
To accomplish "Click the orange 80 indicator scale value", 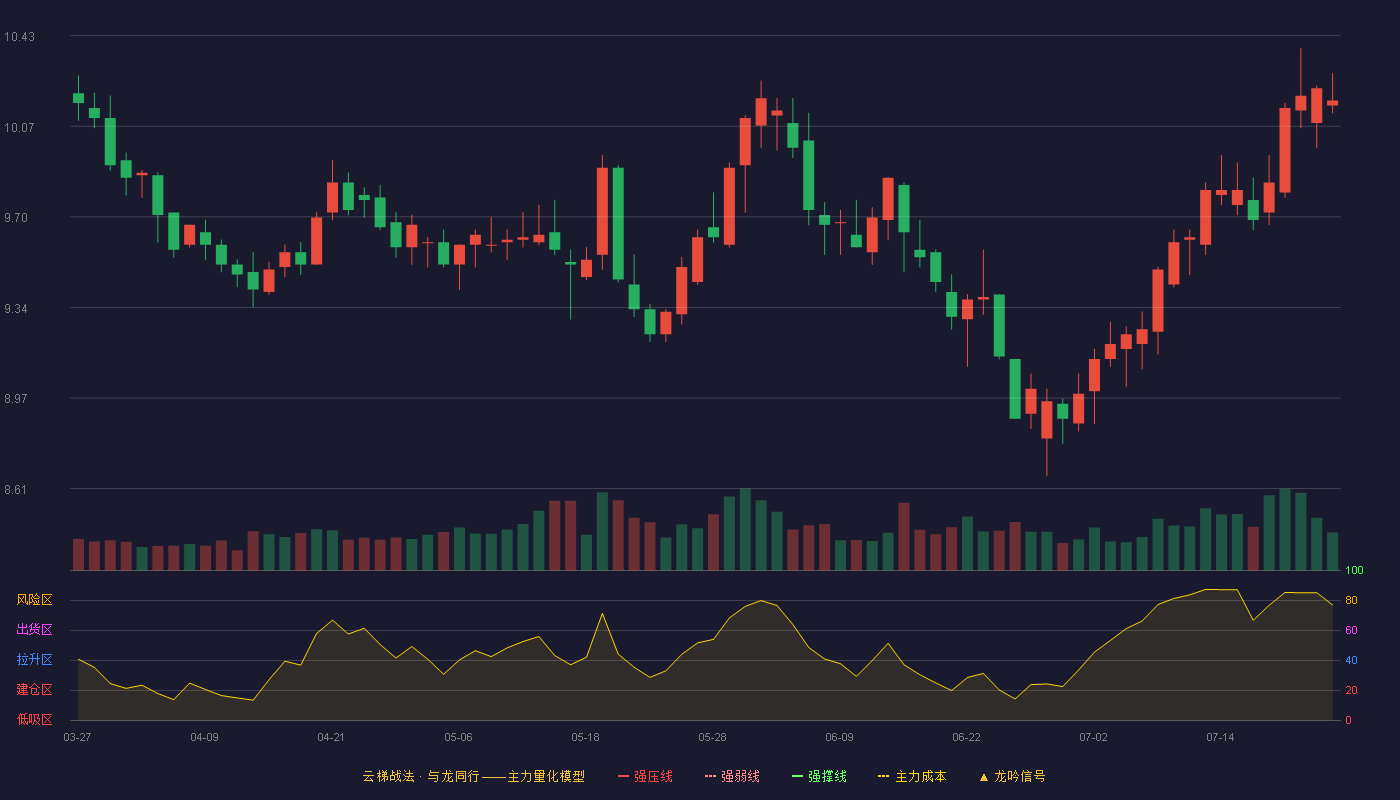I will [1351, 601].
